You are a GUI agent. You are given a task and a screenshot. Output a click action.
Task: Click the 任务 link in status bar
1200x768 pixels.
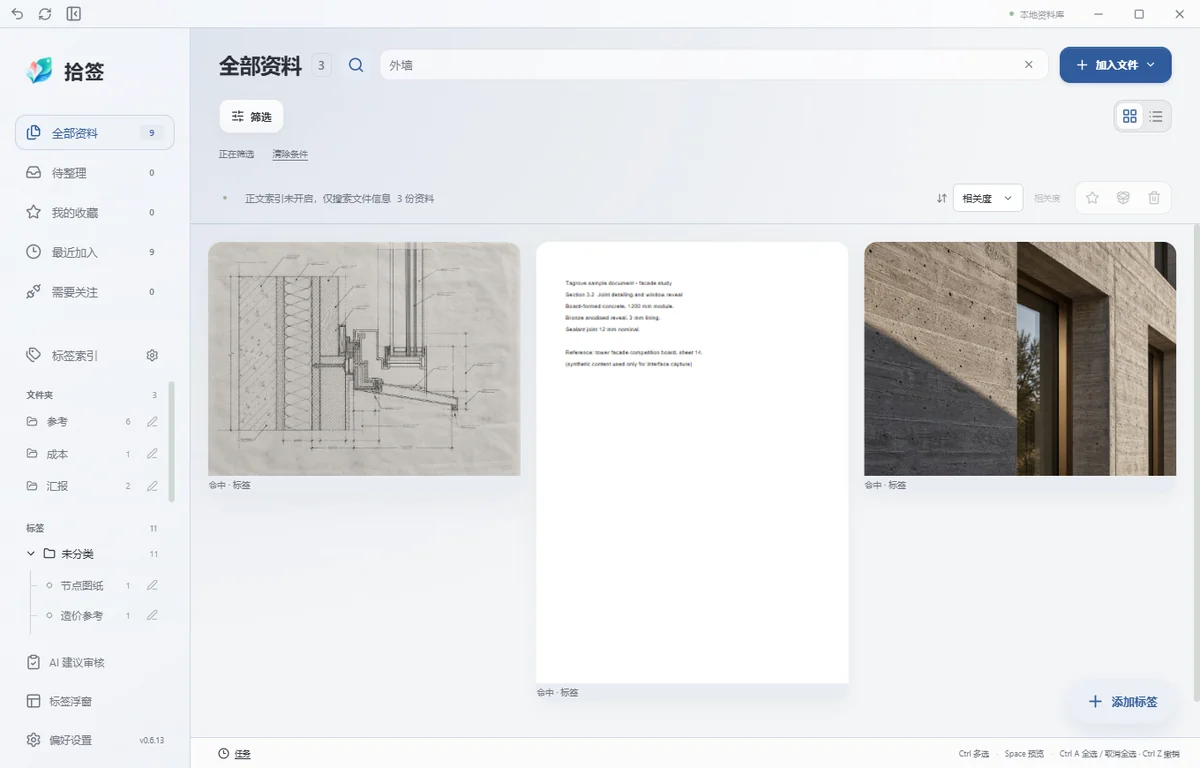(x=243, y=754)
